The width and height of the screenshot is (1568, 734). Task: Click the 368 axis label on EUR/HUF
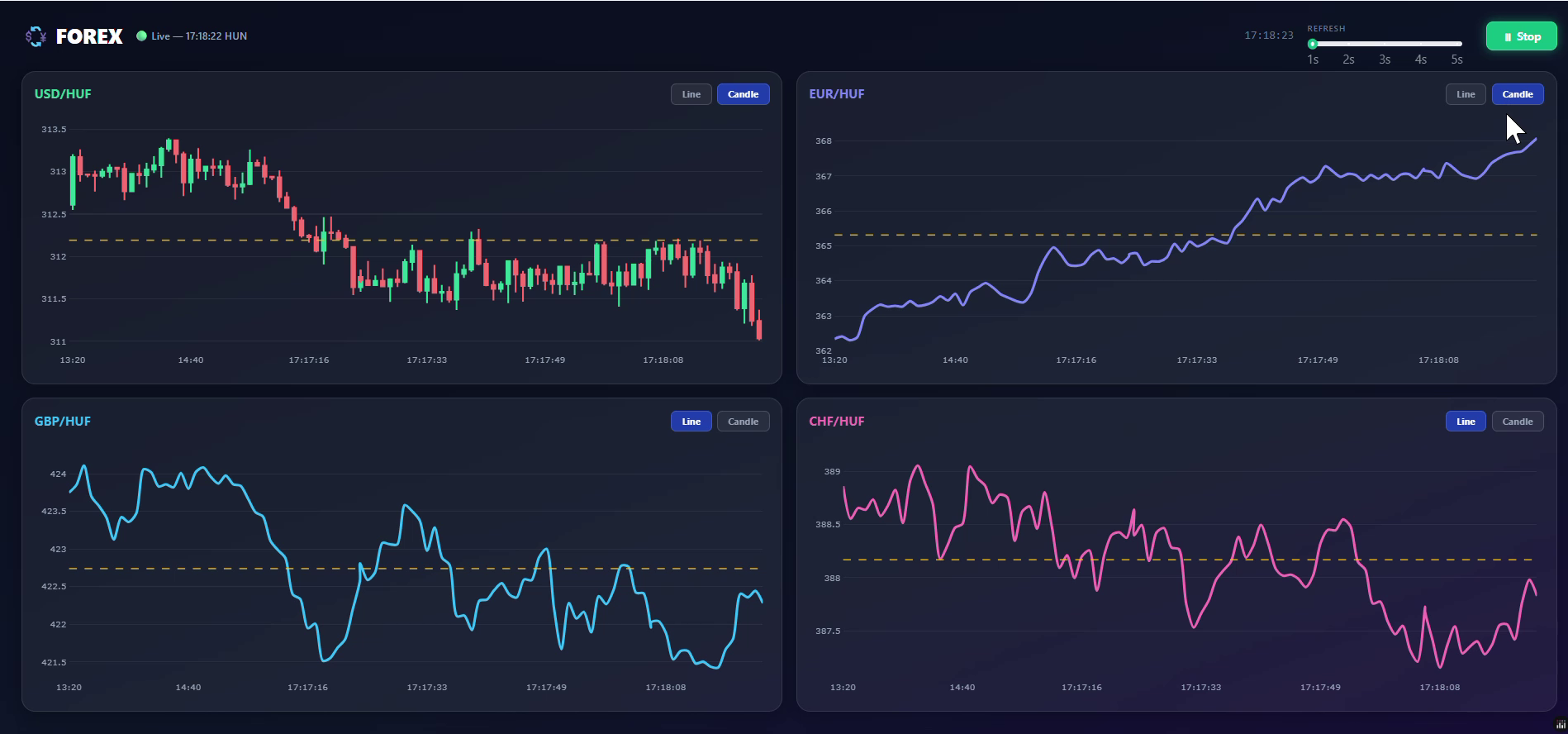tap(824, 141)
